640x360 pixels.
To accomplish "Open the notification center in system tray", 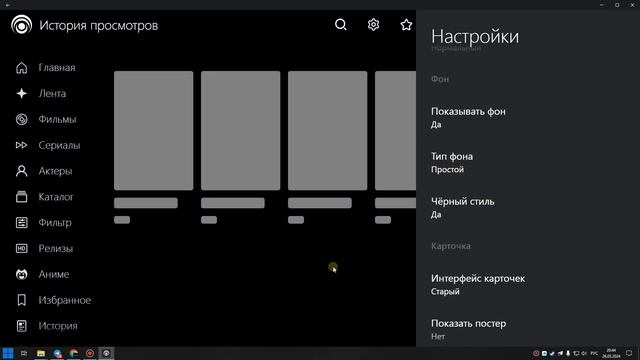I will [629, 353].
